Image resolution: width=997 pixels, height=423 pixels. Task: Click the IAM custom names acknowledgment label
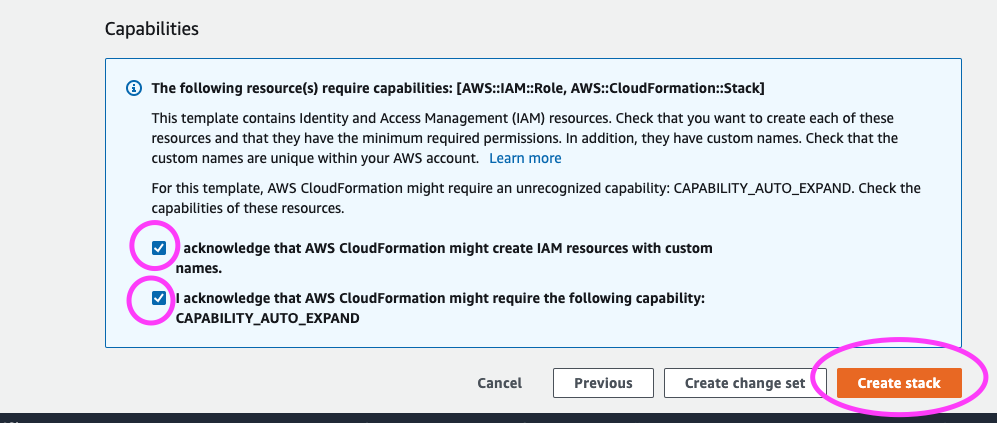[445, 248]
